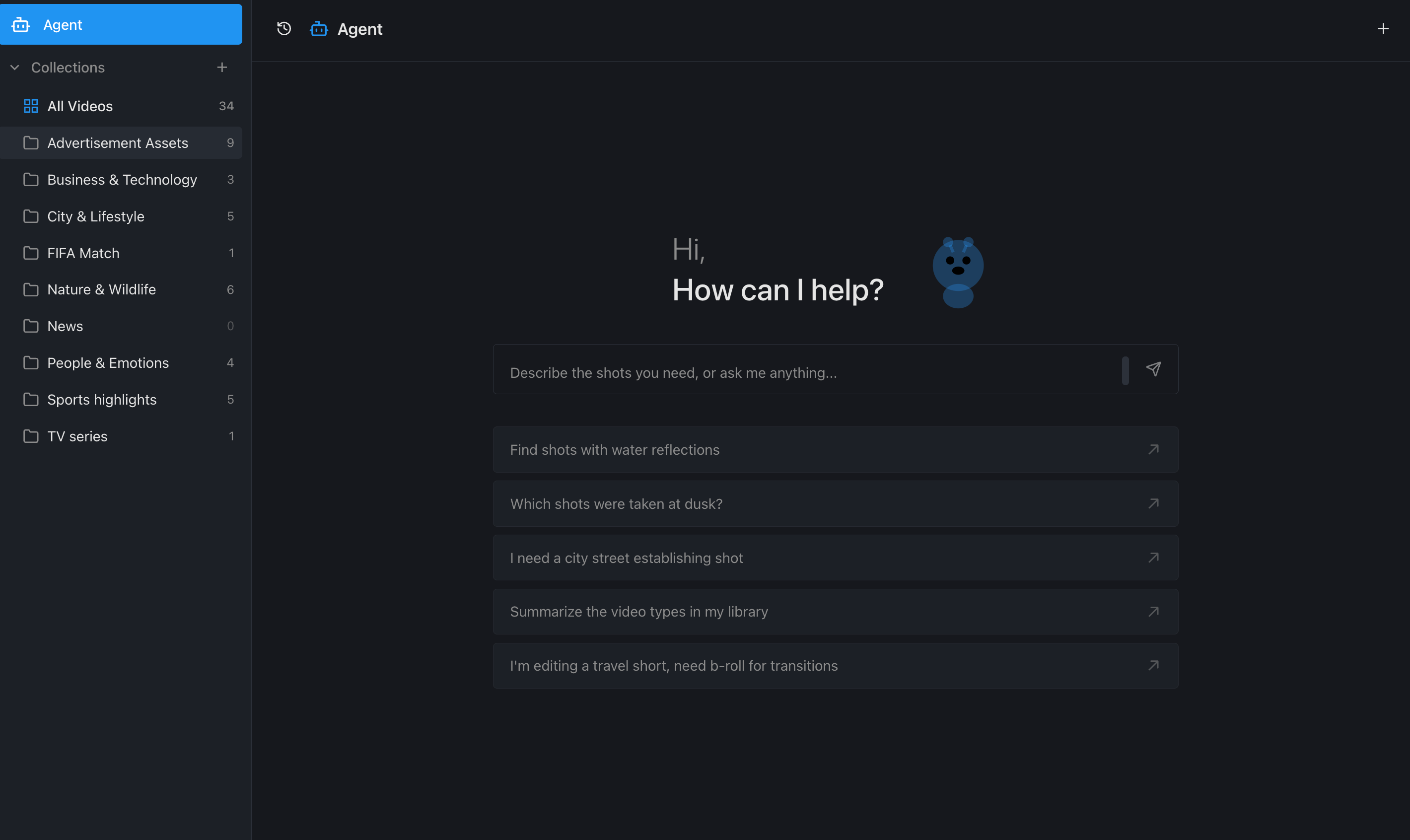The image size is (1410, 840).
Task: Open chat history clock icon
Action: tap(284, 28)
